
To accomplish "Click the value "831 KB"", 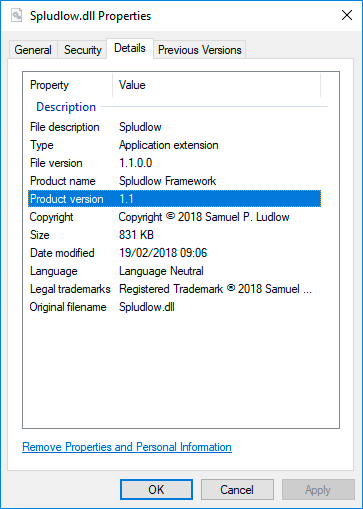I will [x=136, y=235].
